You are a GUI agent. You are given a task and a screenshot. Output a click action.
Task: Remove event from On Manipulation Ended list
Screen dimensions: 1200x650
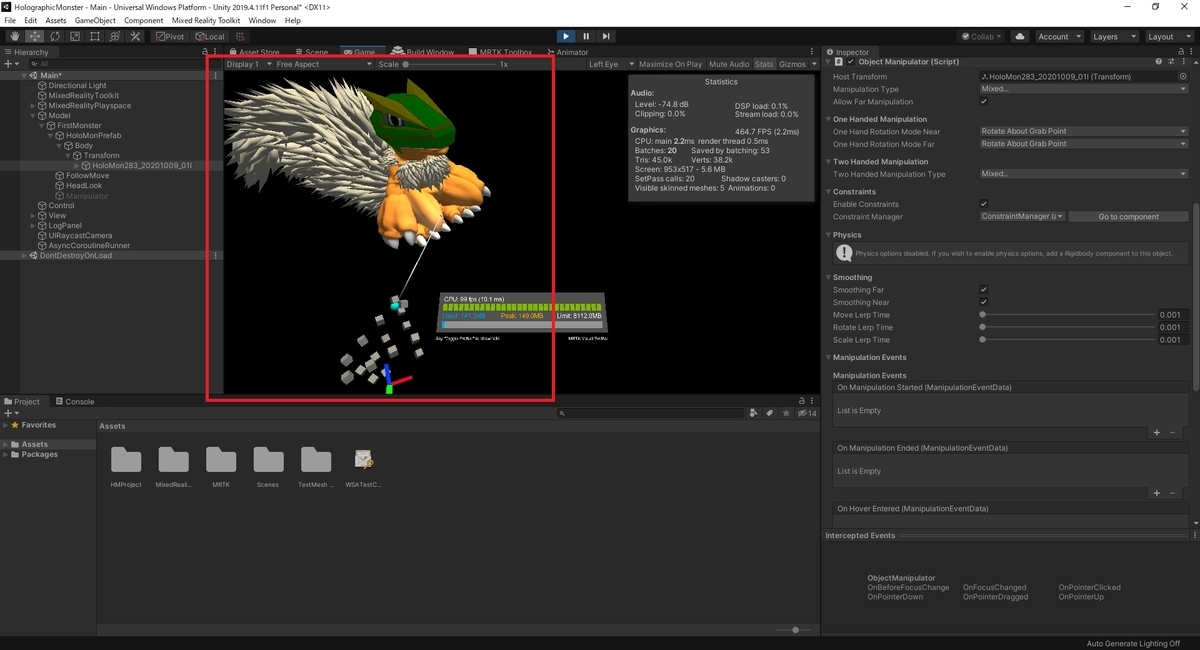[x=1173, y=493]
